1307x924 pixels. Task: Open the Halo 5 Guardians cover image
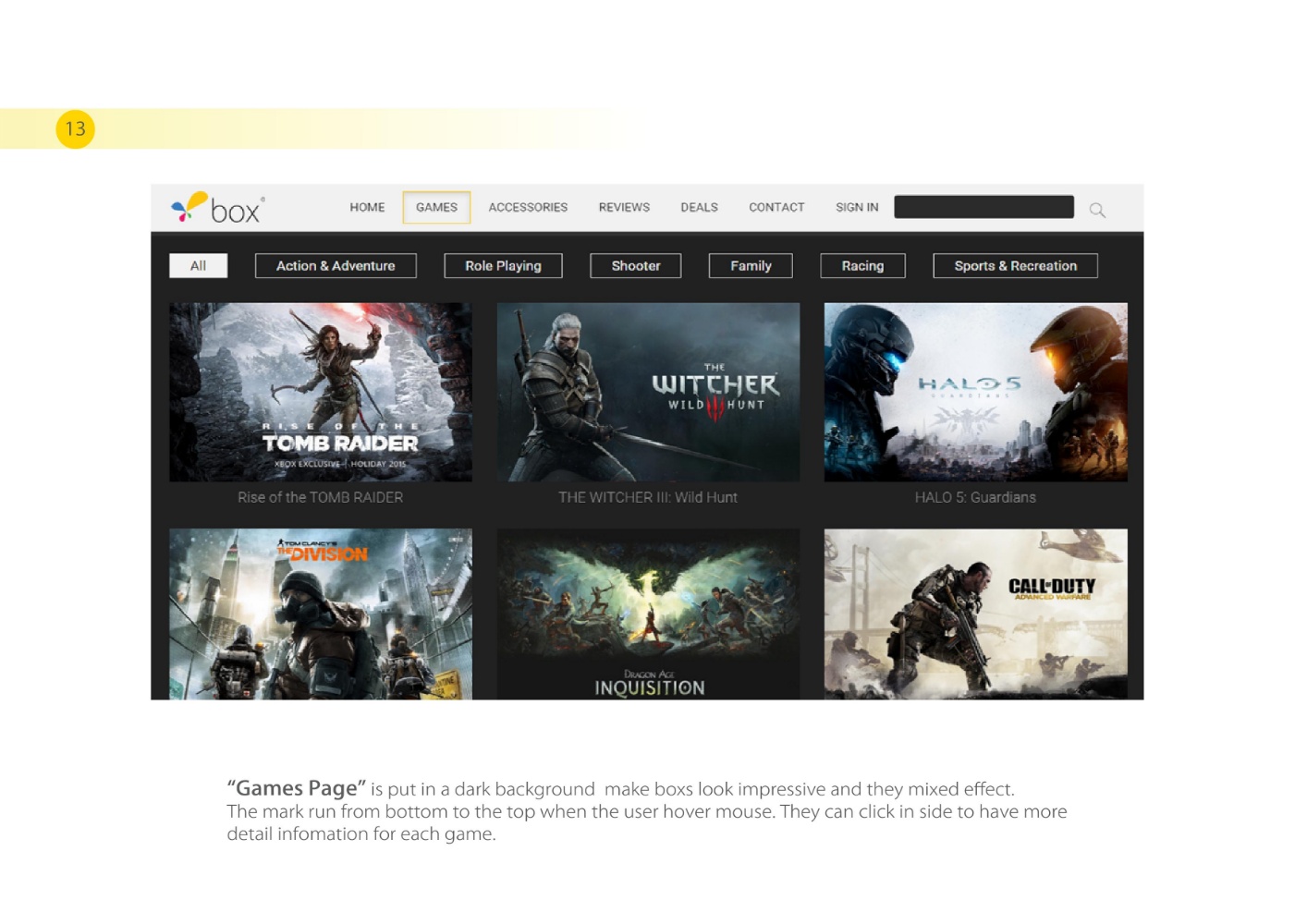coord(975,393)
